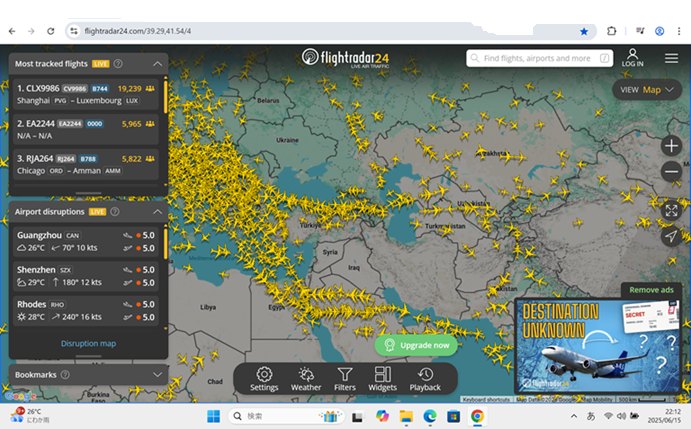Screen dimensions: 691x429
Task: Select flight EA2244 in tracked list
Action: [85, 129]
